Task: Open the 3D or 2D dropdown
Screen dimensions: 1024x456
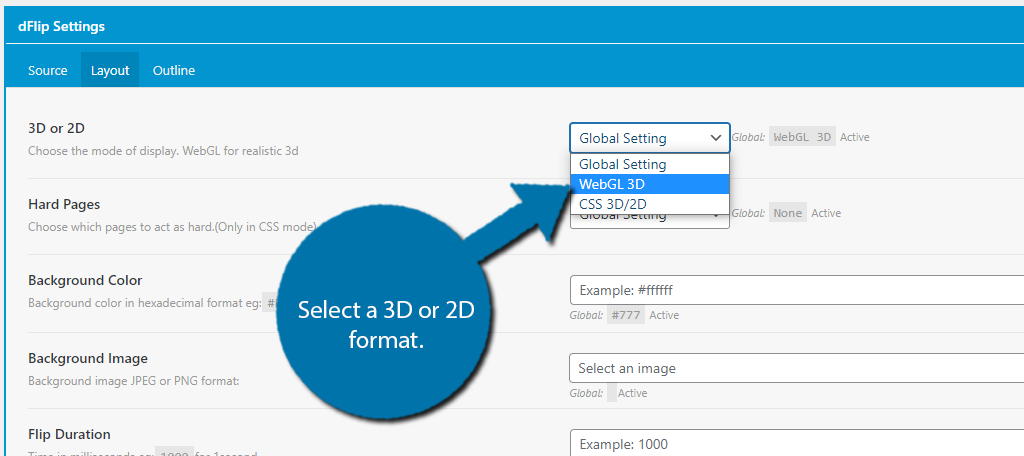Action: (x=650, y=138)
